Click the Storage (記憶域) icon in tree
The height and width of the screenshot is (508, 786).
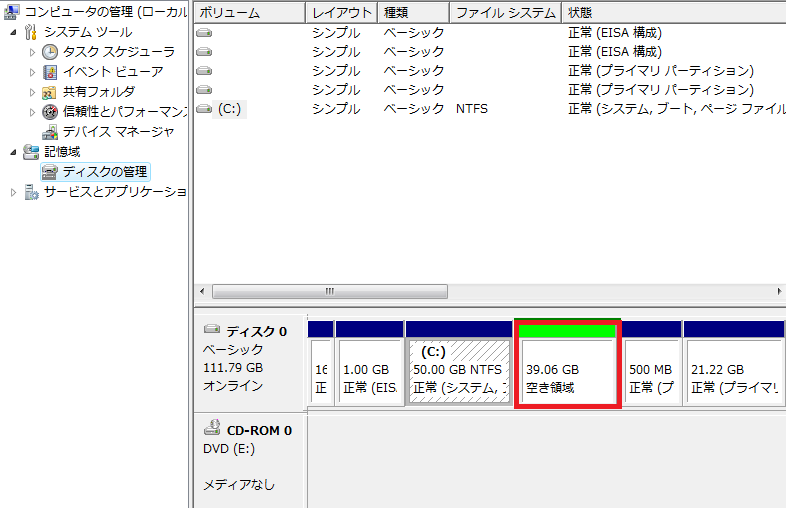click(x=30, y=152)
